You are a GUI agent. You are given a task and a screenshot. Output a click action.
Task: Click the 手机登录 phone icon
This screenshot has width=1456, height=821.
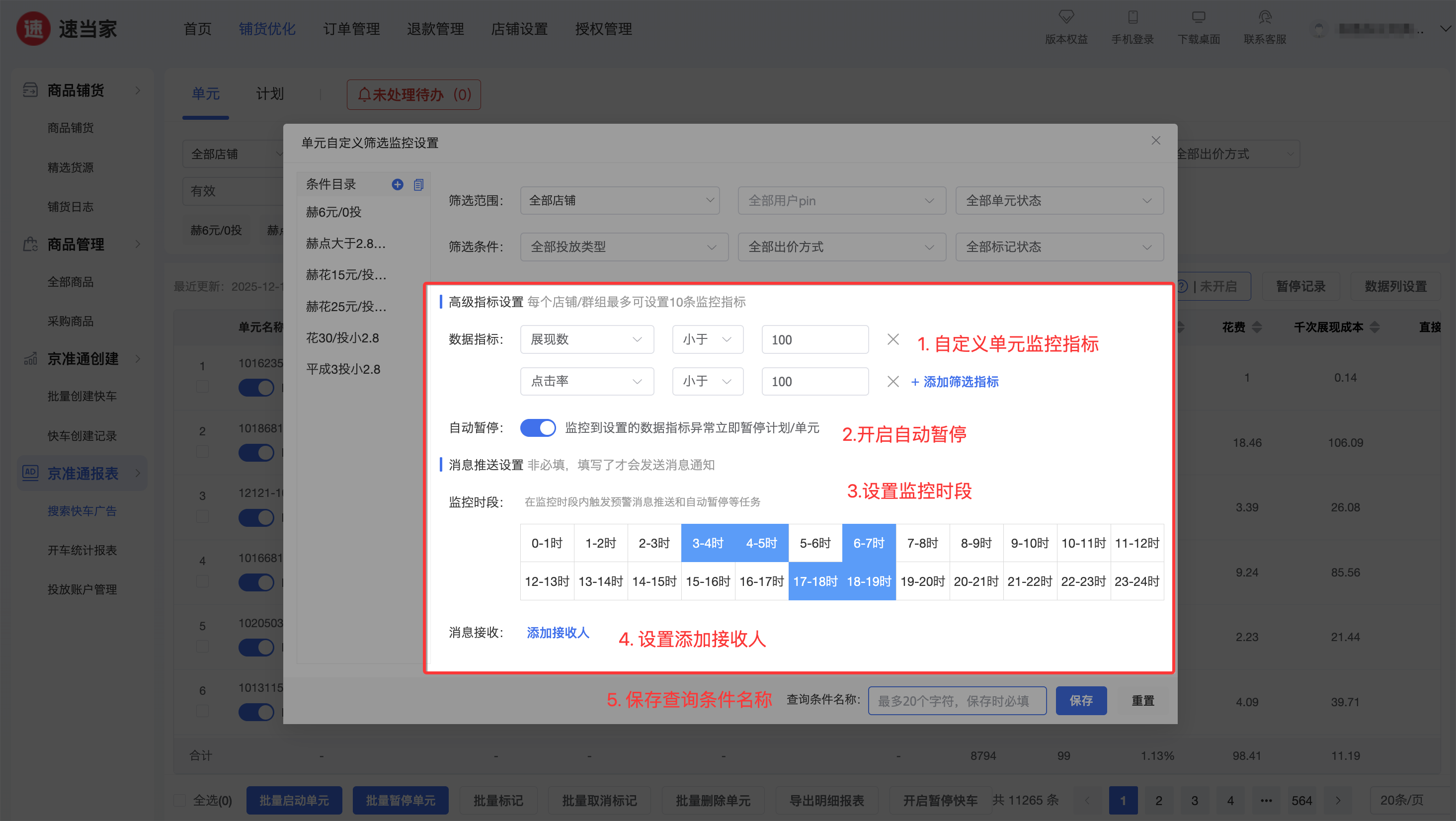click(x=1132, y=17)
